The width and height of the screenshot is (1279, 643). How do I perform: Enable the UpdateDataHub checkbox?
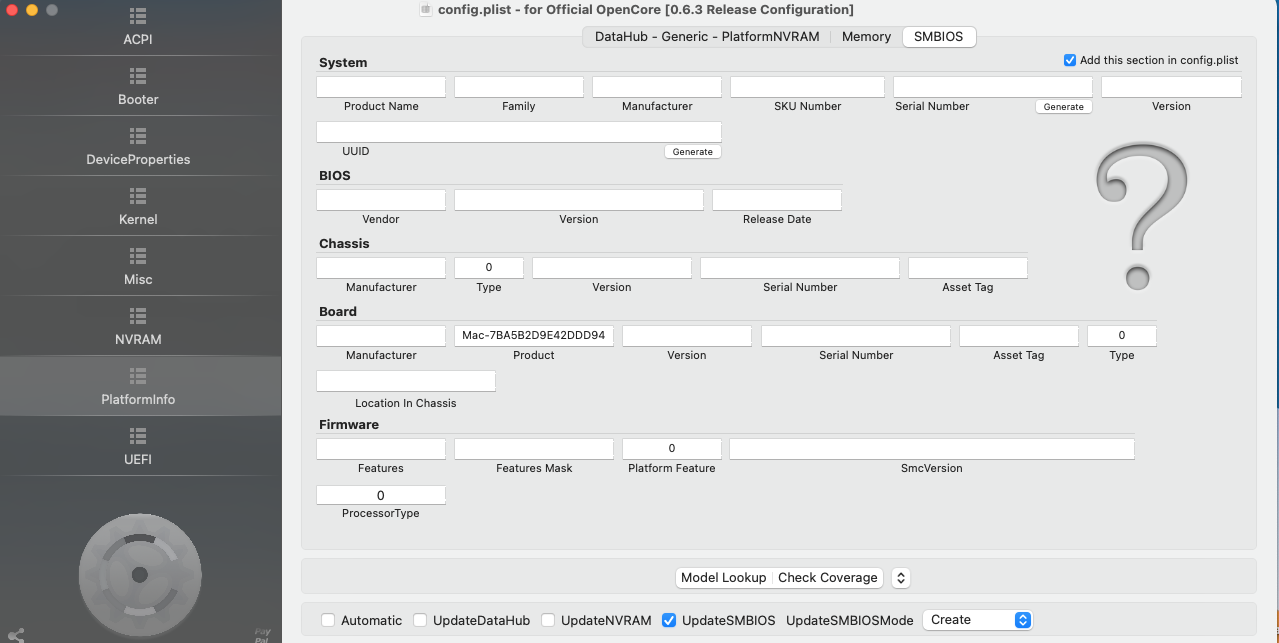(x=420, y=620)
